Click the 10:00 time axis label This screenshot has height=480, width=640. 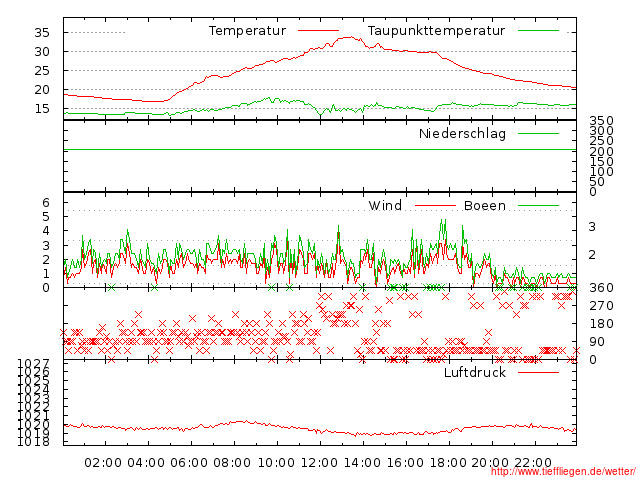(x=276, y=463)
